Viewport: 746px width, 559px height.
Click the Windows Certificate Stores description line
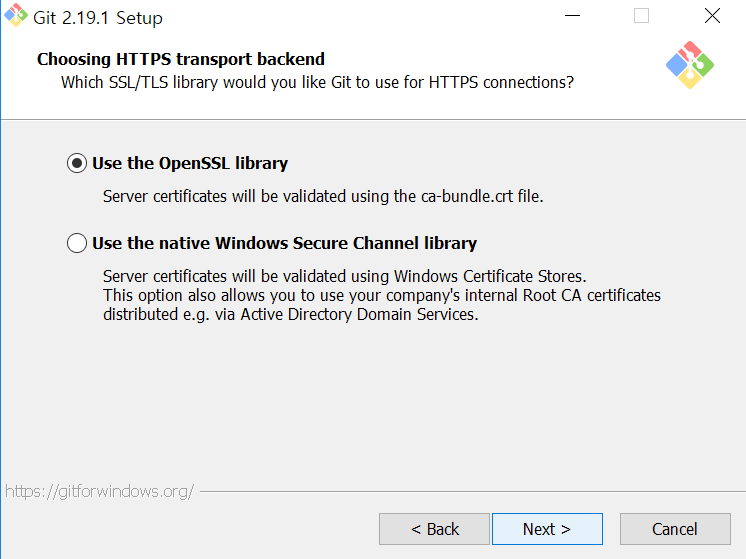345,276
